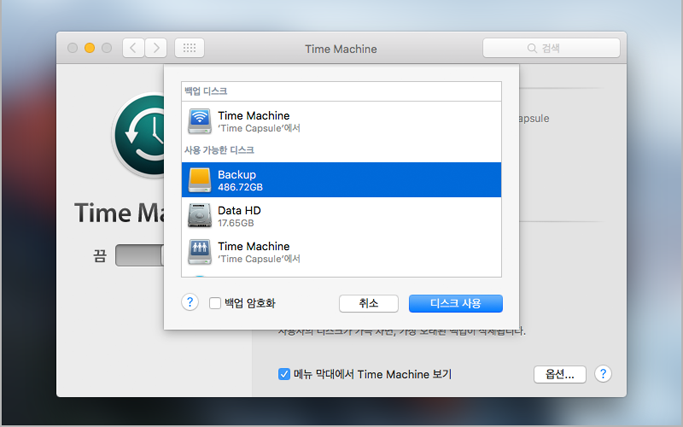This screenshot has width=683, height=427.
Task: Click the forward navigation arrow
Action: click(x=156, y=48)
